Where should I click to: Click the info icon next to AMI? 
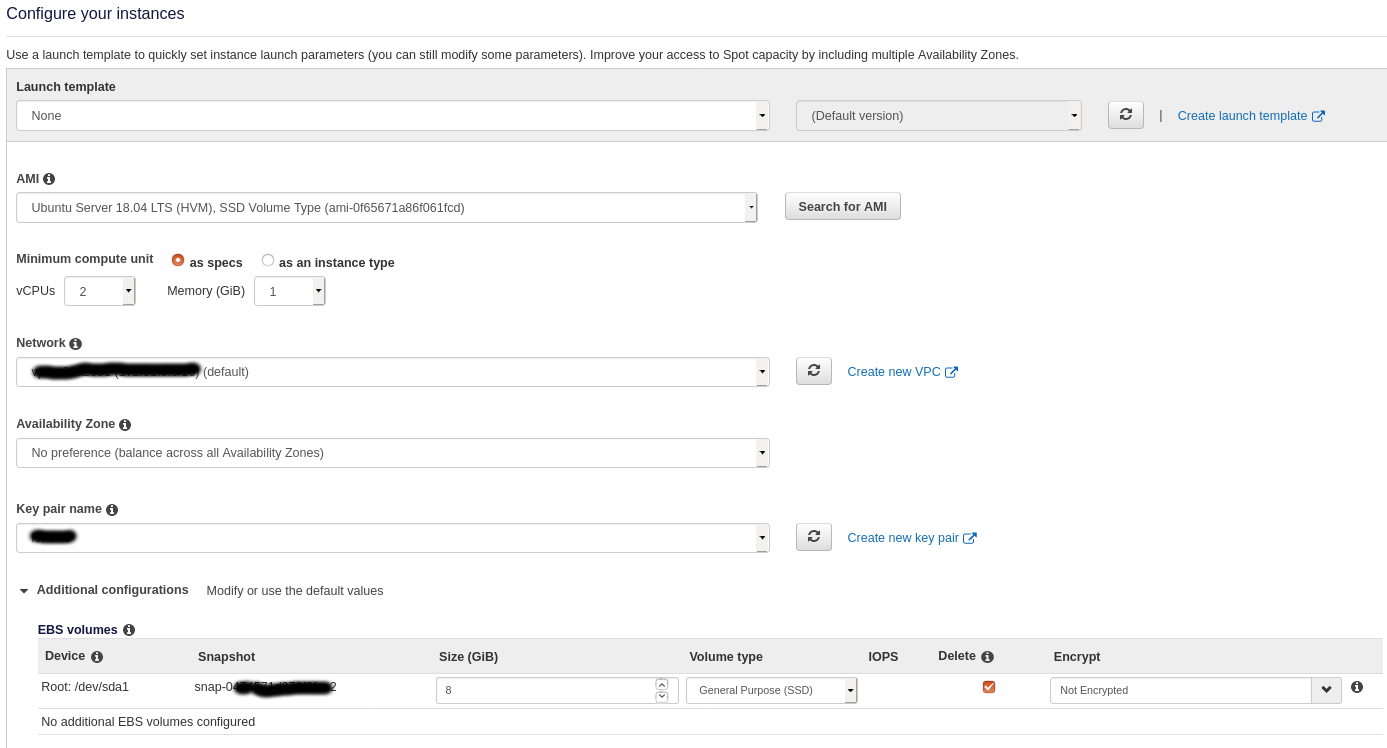[x=49, y=179]
